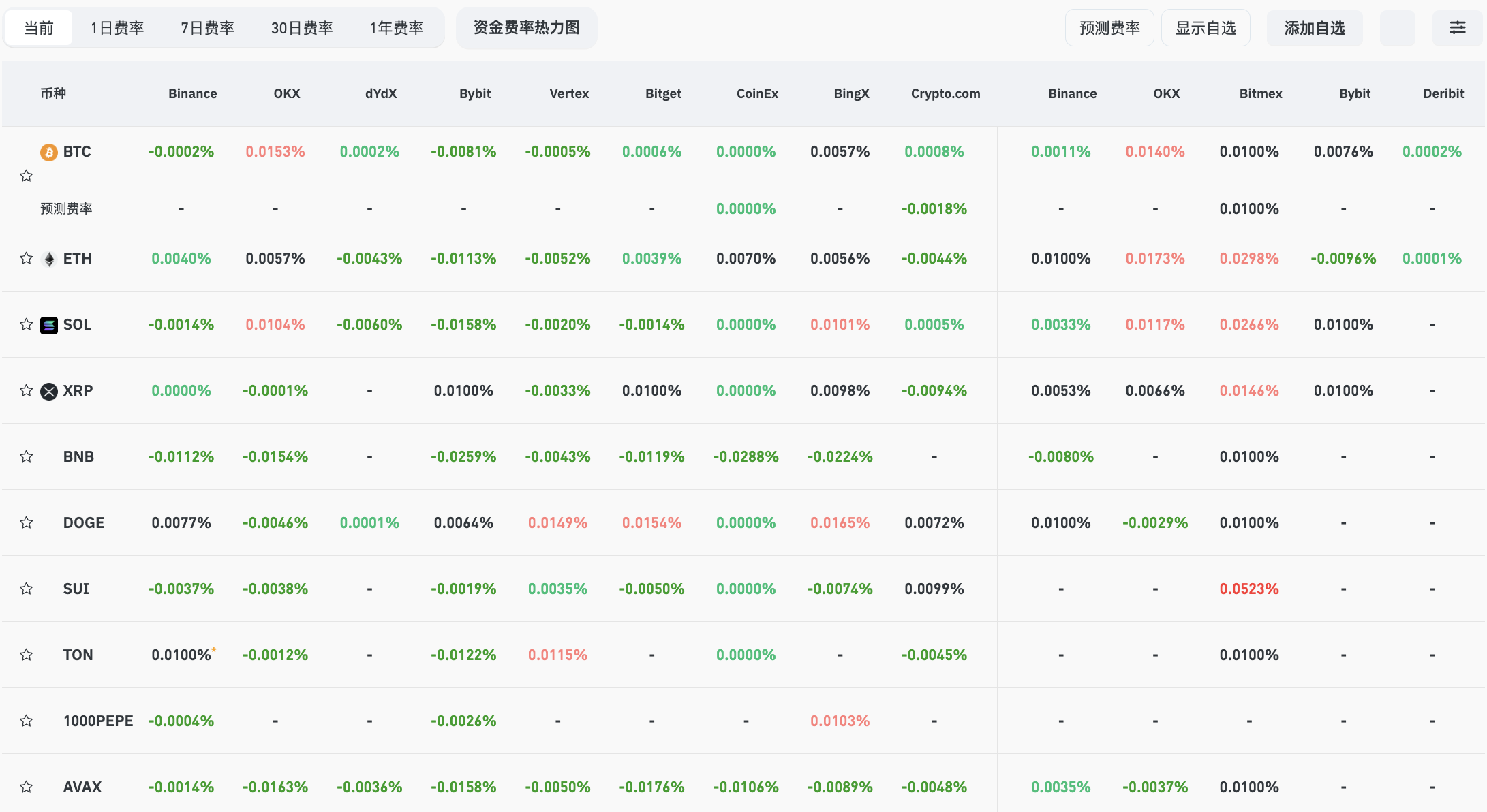Open the TON coin row link
This screenshot has width=1487, height=812.
coord(78,655)
